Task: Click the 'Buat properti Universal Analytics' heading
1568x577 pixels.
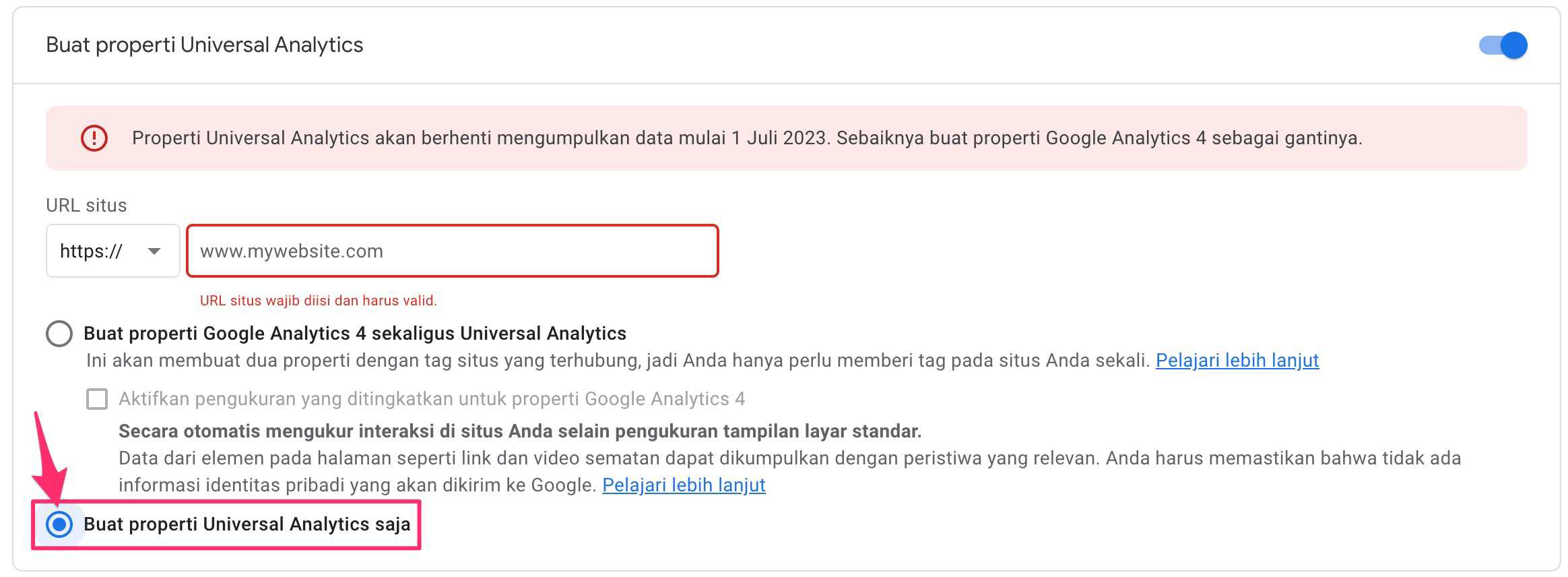Action: click(205, 45)
